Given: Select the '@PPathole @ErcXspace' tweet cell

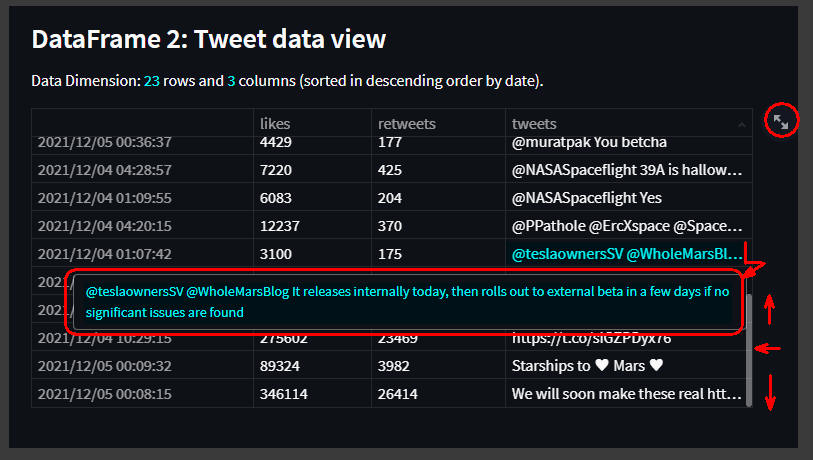Looking at the screenshot, I should click(x=629, y=226).
